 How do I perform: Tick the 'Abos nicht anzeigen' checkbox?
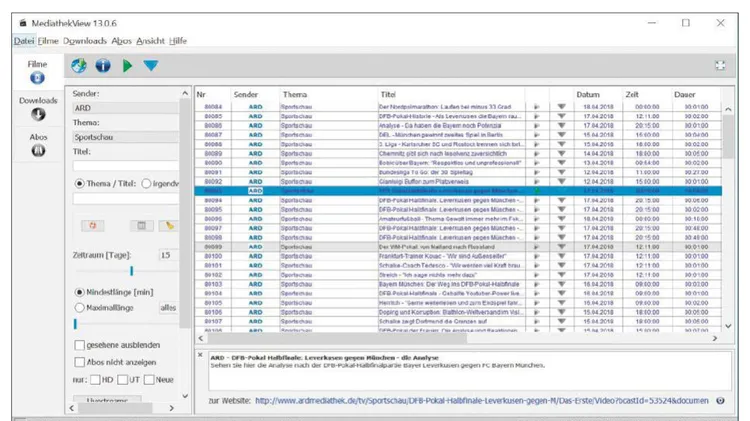click(x=79, y=362)
